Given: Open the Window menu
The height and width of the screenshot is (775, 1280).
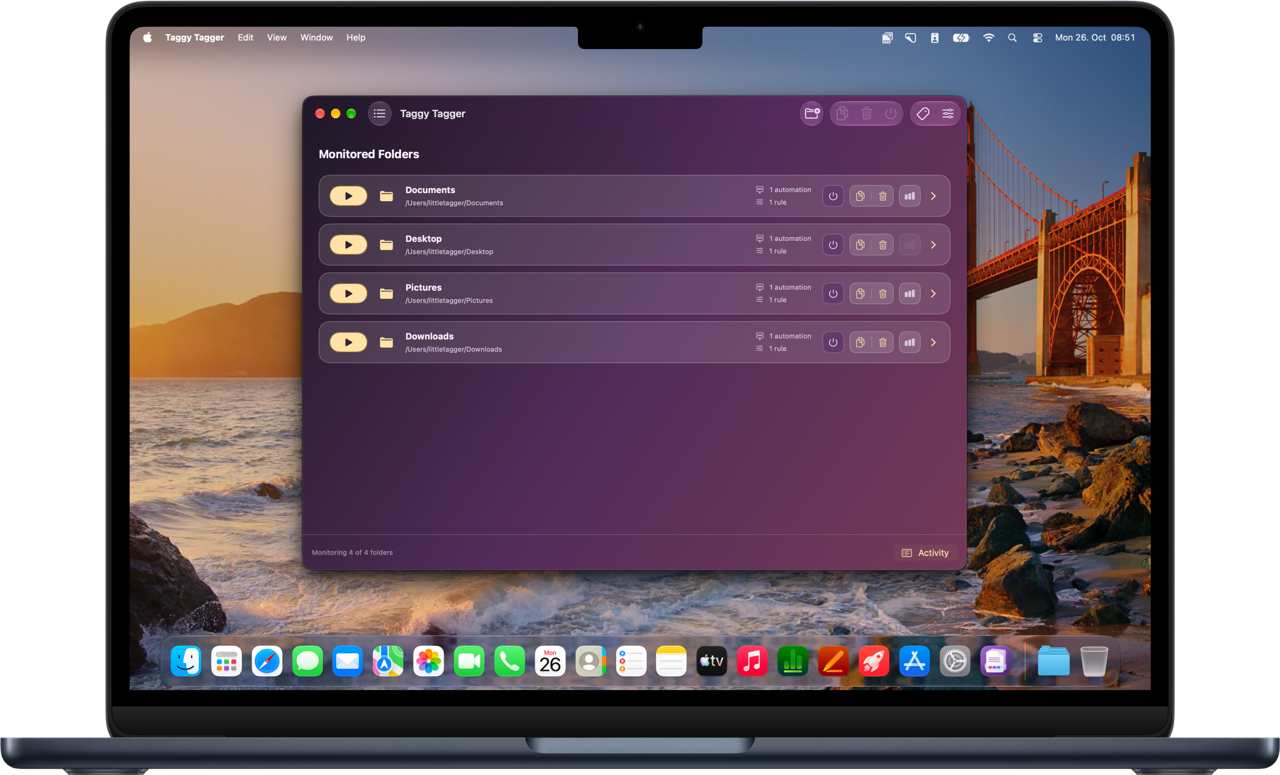Looking at the screenshot, I should [317, 38].
